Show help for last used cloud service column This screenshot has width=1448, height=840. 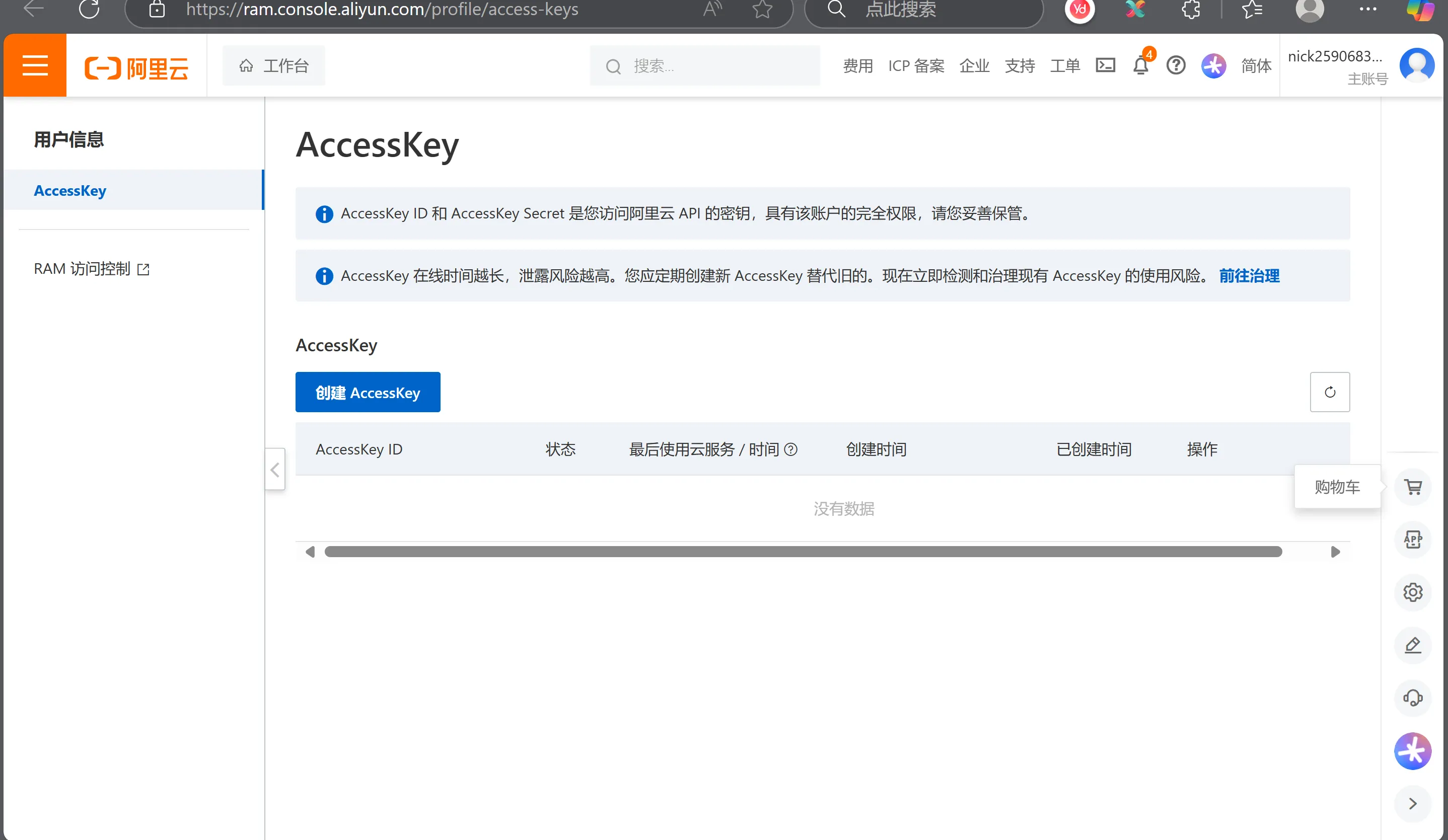790,449
